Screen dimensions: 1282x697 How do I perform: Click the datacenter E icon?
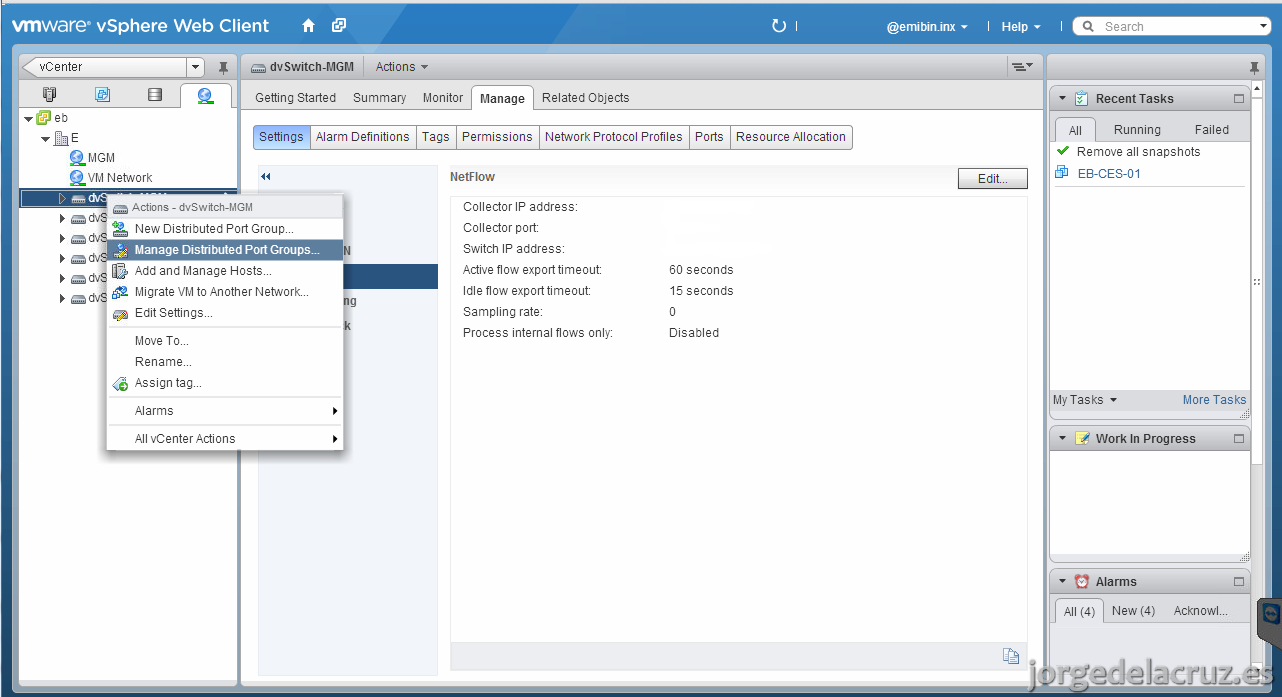pos(61,138)
